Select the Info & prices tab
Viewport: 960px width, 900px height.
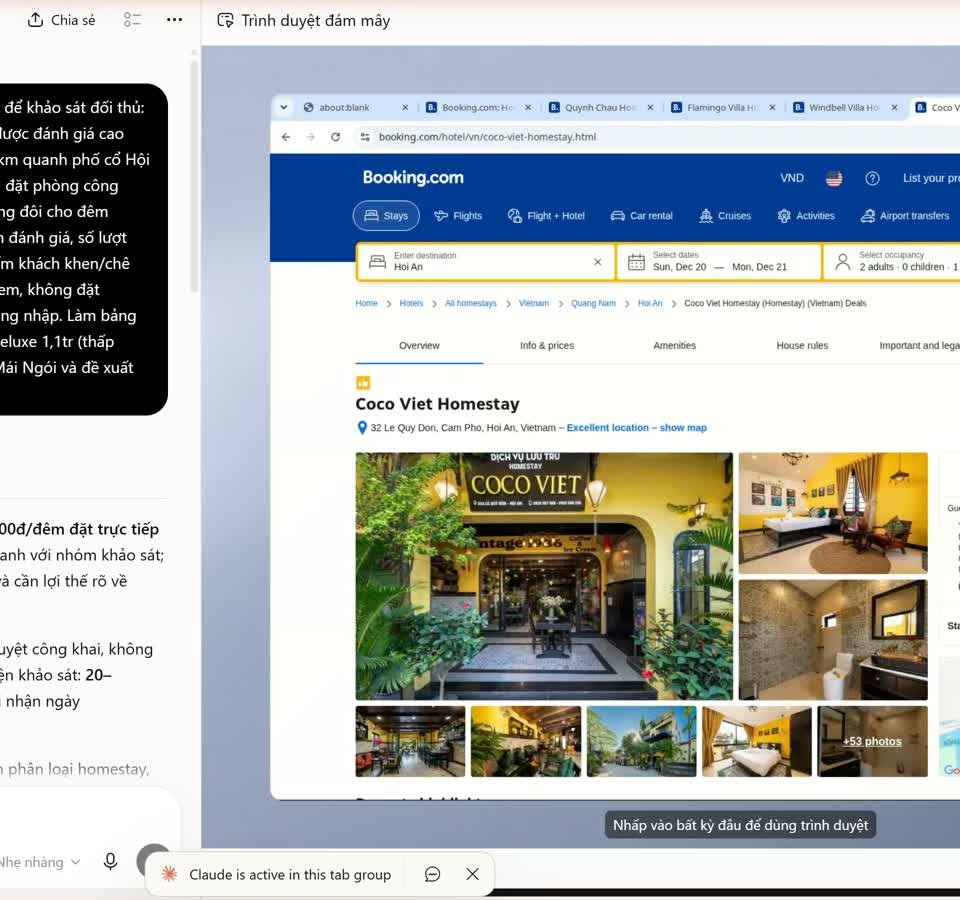pyautogui.click(x=547, y=346)
